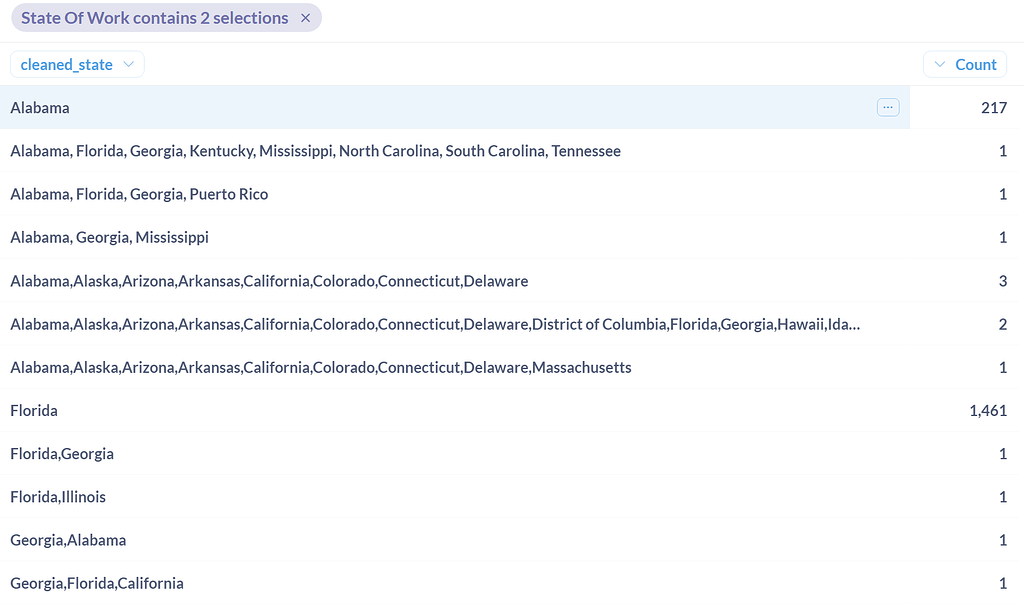Click the count value 217 for Alabama
The width and height of the screenshot is (1024, 604).
tap(994, 107)
